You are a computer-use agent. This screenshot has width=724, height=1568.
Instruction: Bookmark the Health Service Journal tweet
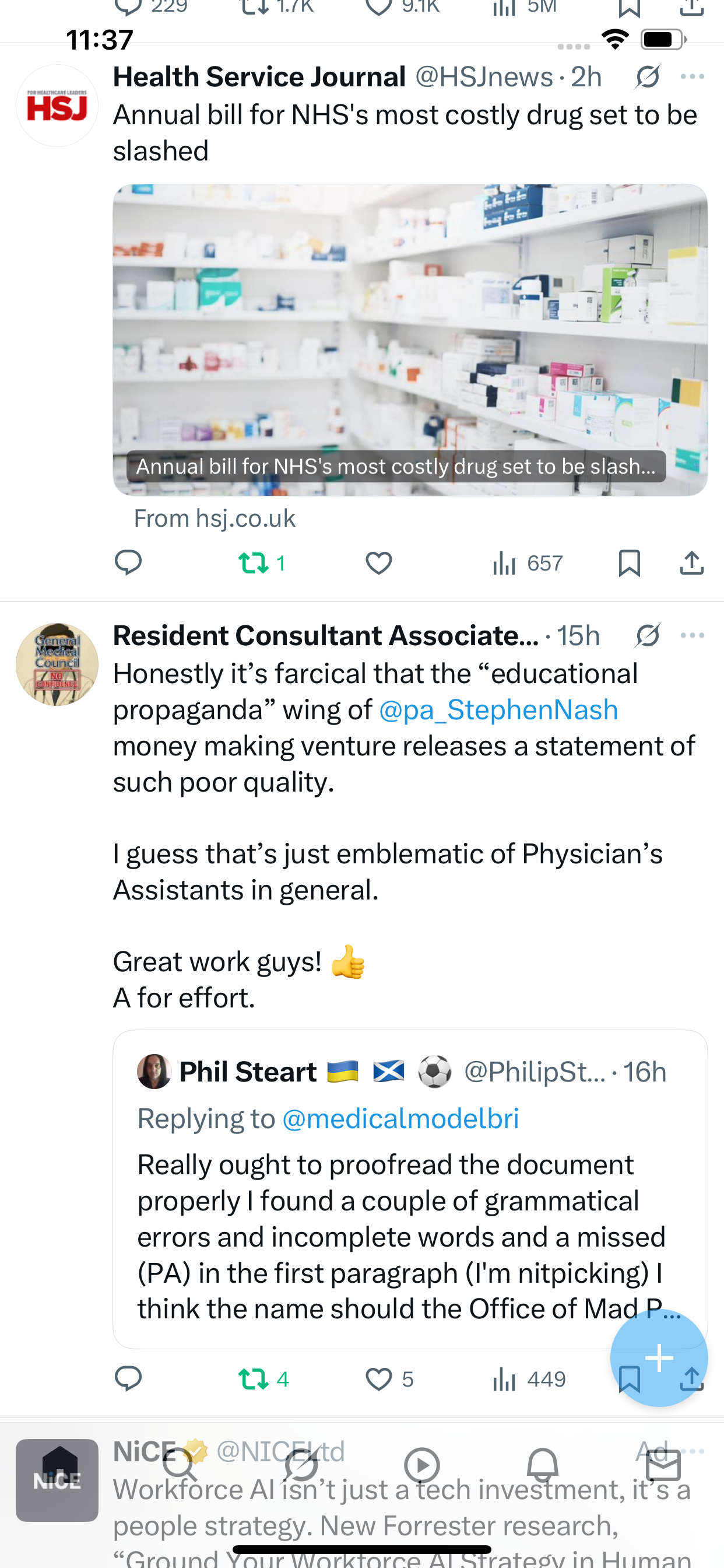628,562
